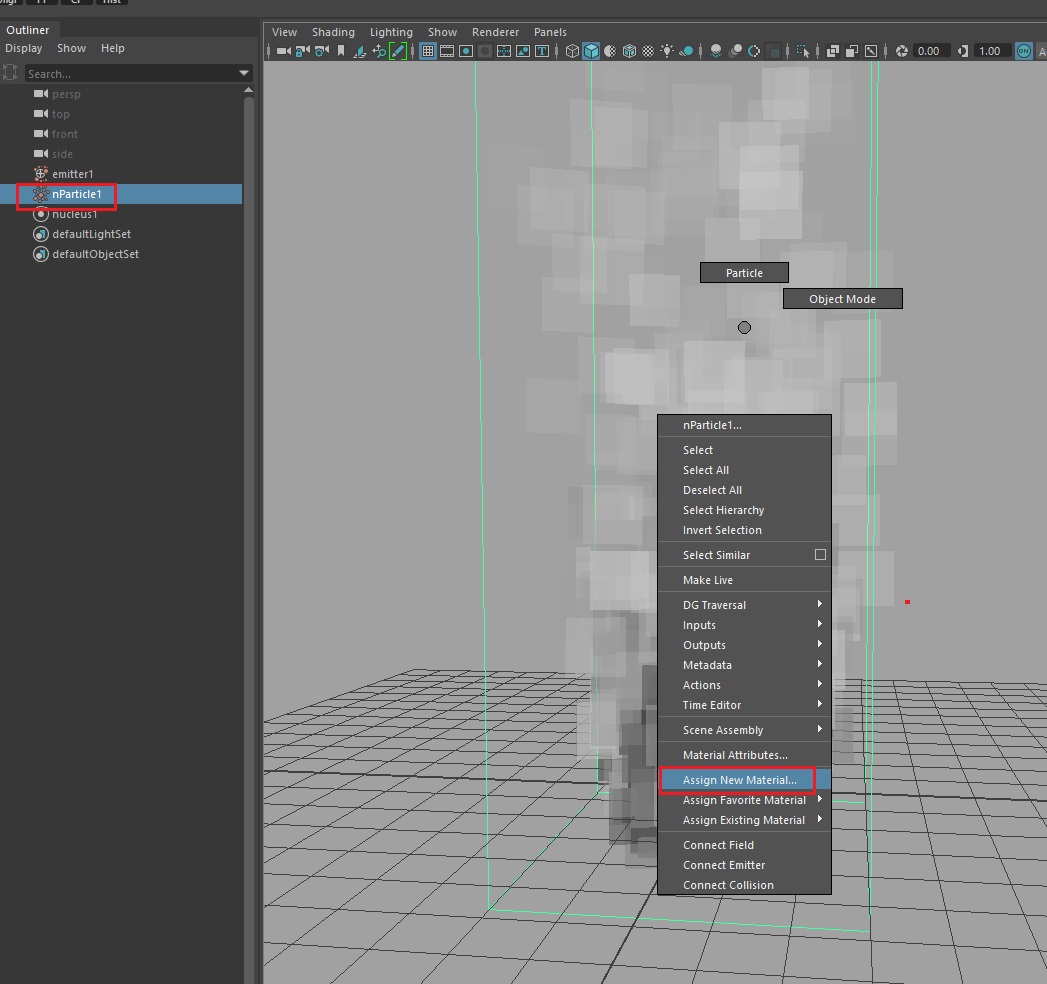Screen dimensions: 1047x984
Task: Toggle the Safe Action icon
Action: 523,51
